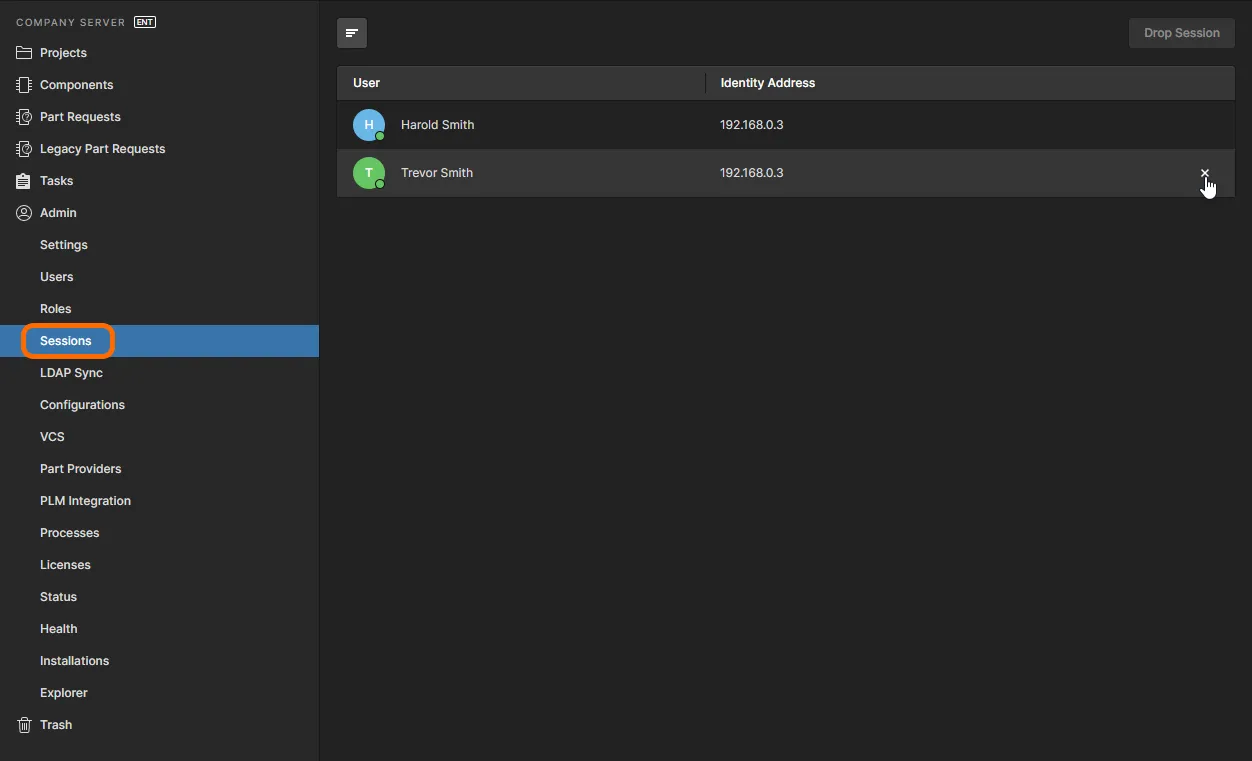Sort by the Identity Address column header

point(768,83)
